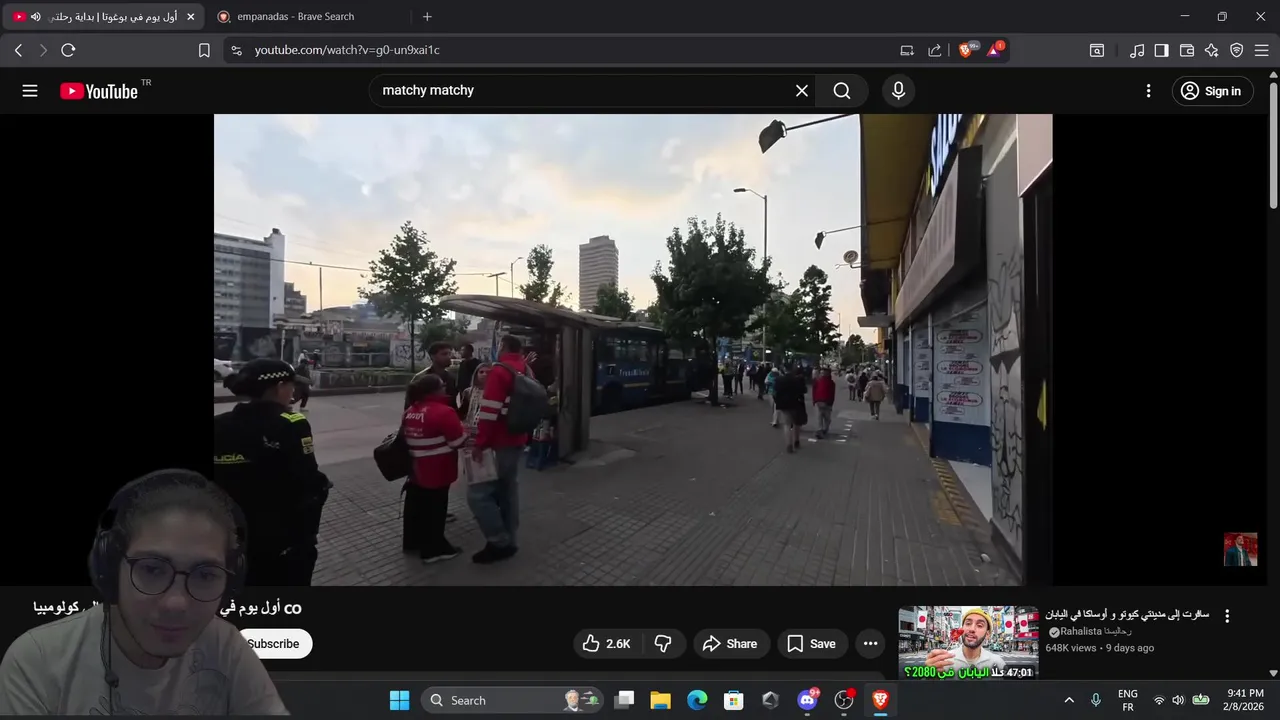This screenshot has height=720, width=1280.
Task: Click the channel watermark in the video
Action: 1240,550
